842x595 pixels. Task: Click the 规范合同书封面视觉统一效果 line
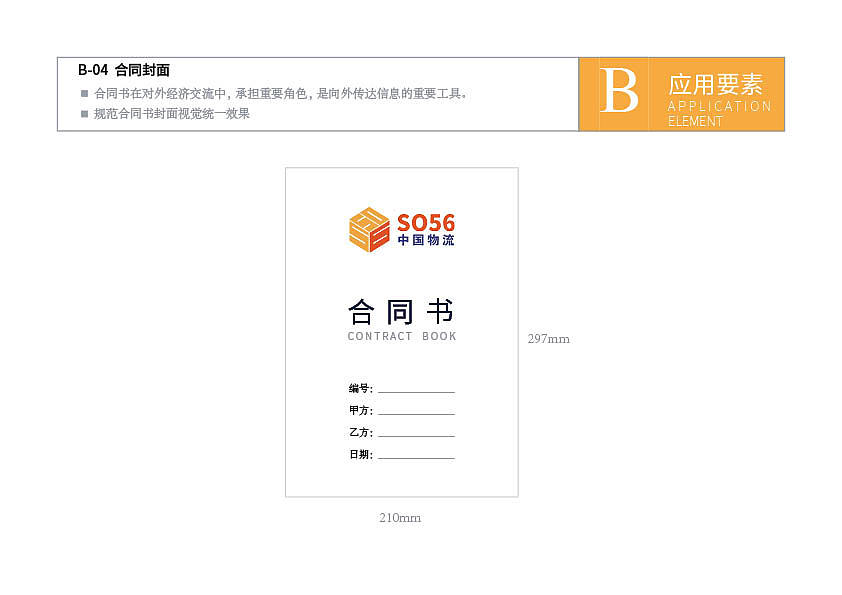172,113
